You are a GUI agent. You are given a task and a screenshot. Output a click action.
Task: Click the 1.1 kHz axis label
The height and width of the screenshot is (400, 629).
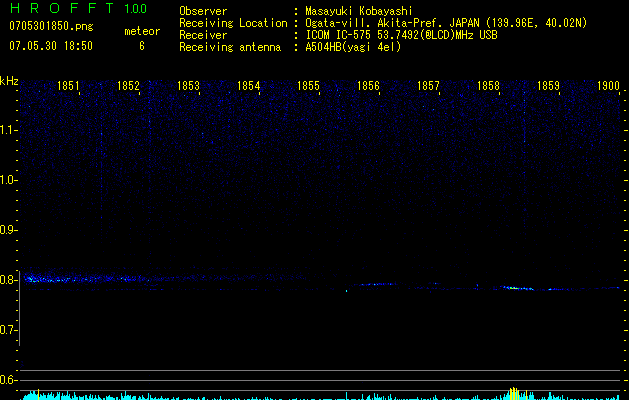click(8, 130)
